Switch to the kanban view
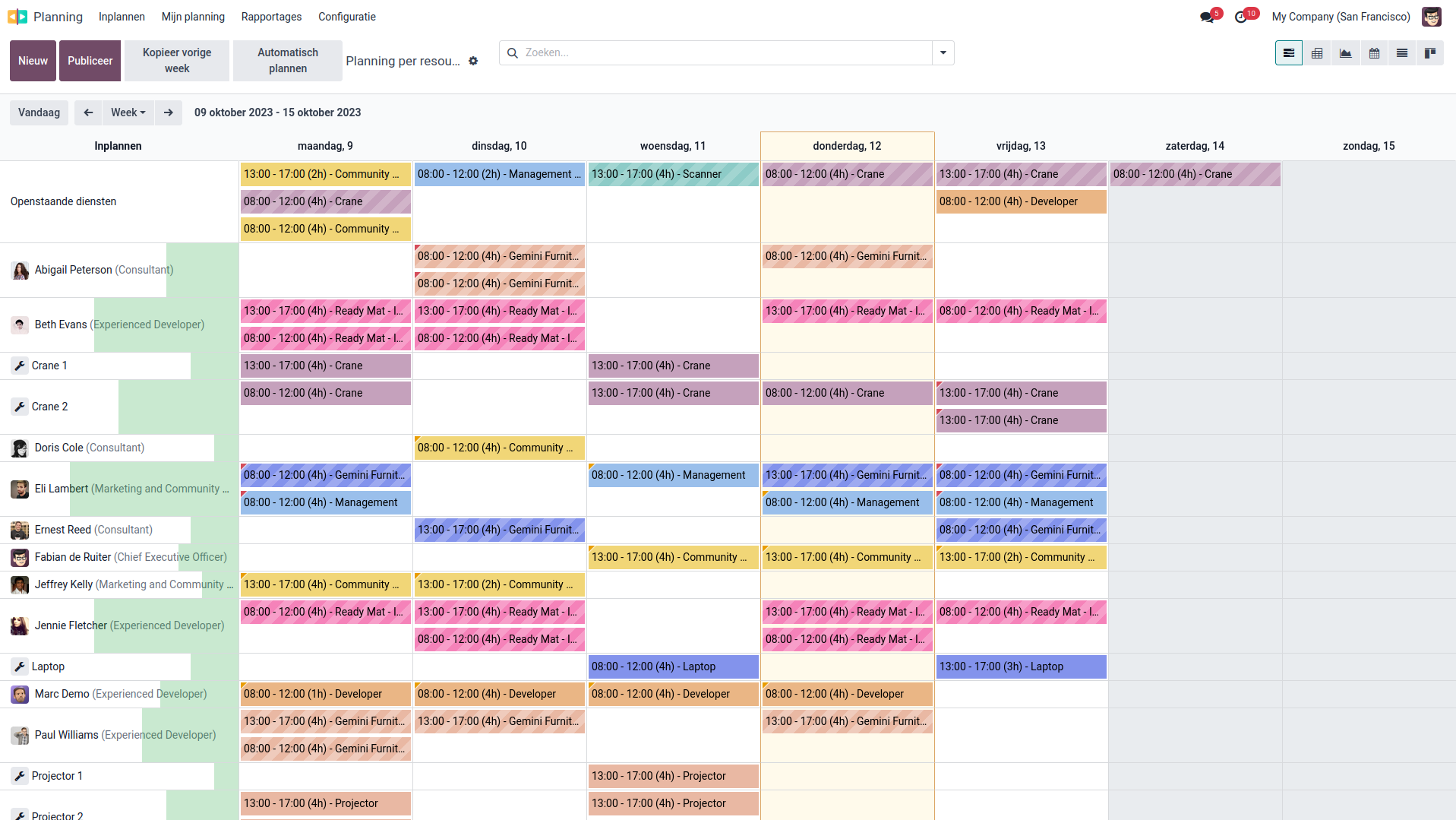1456x820 pixels. point(1431,53)
